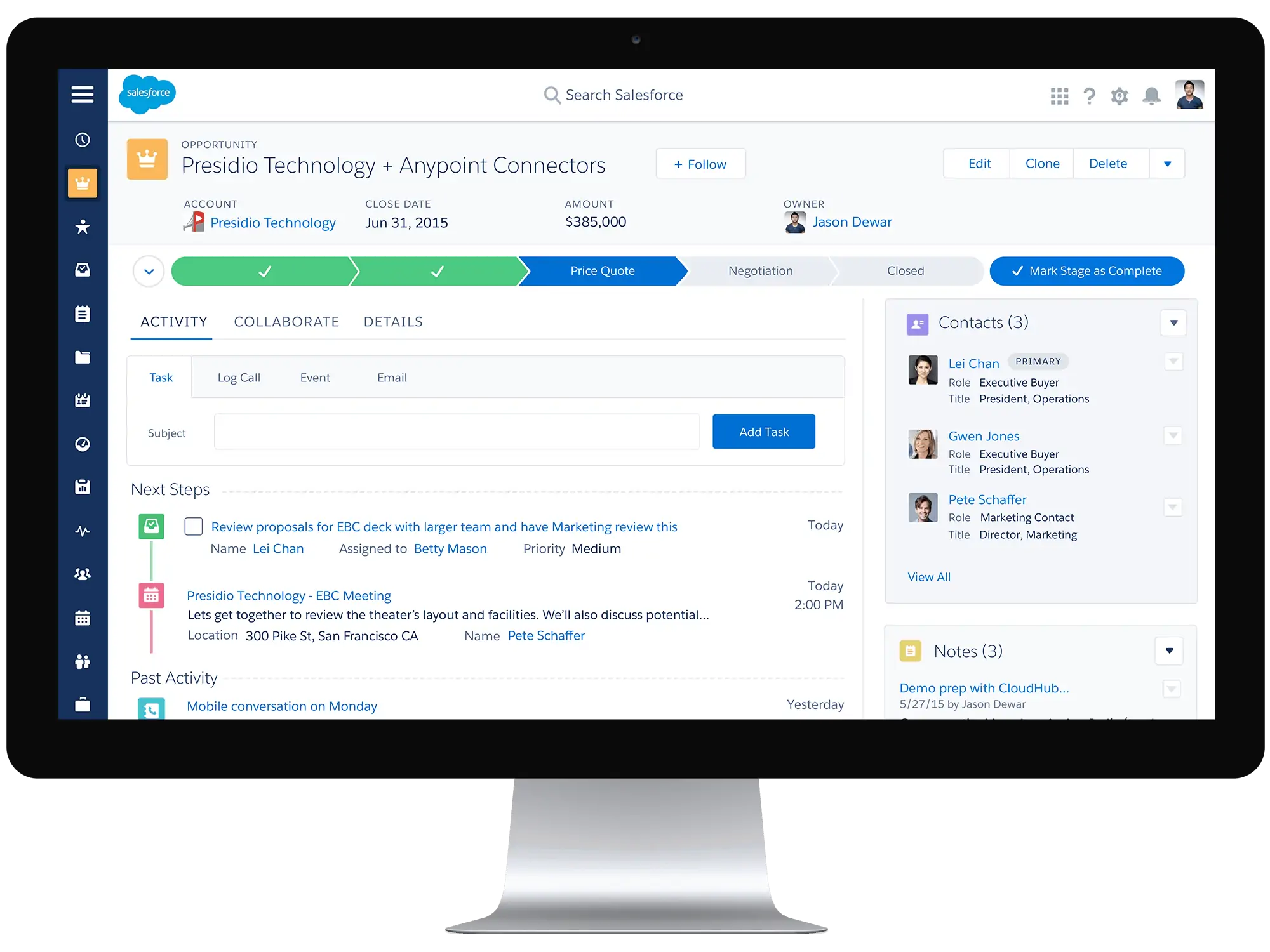Screen dimensions: 1270x952
Task: Select the reports chart icon in sidebar
Action: (x=83, y=486)
